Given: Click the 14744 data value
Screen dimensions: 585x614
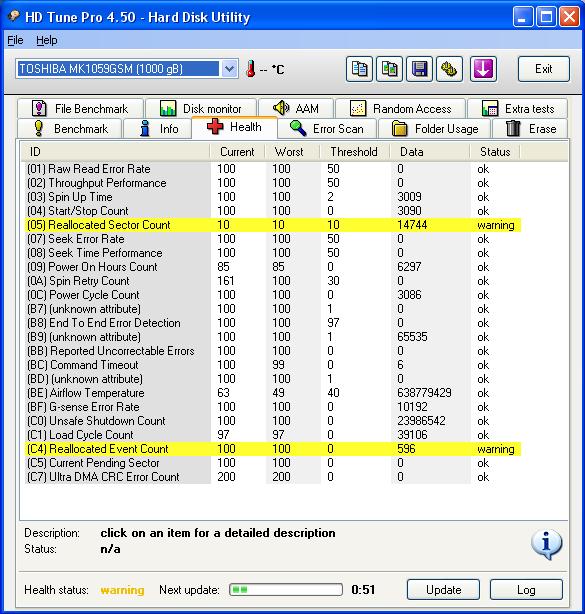Looking at the screenshot, I should point(412,225).
